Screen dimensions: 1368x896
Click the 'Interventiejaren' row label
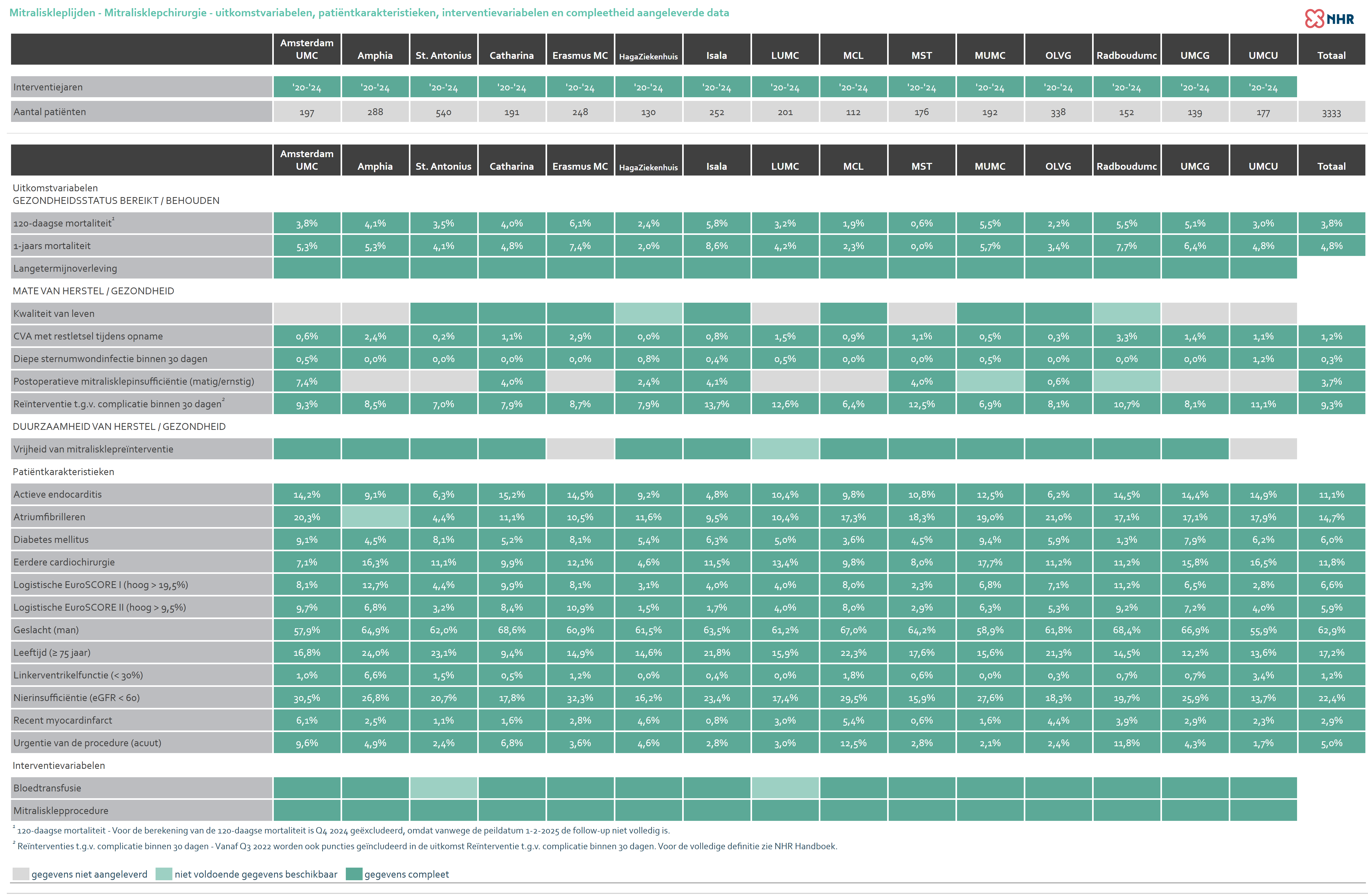tap(48, 87)
